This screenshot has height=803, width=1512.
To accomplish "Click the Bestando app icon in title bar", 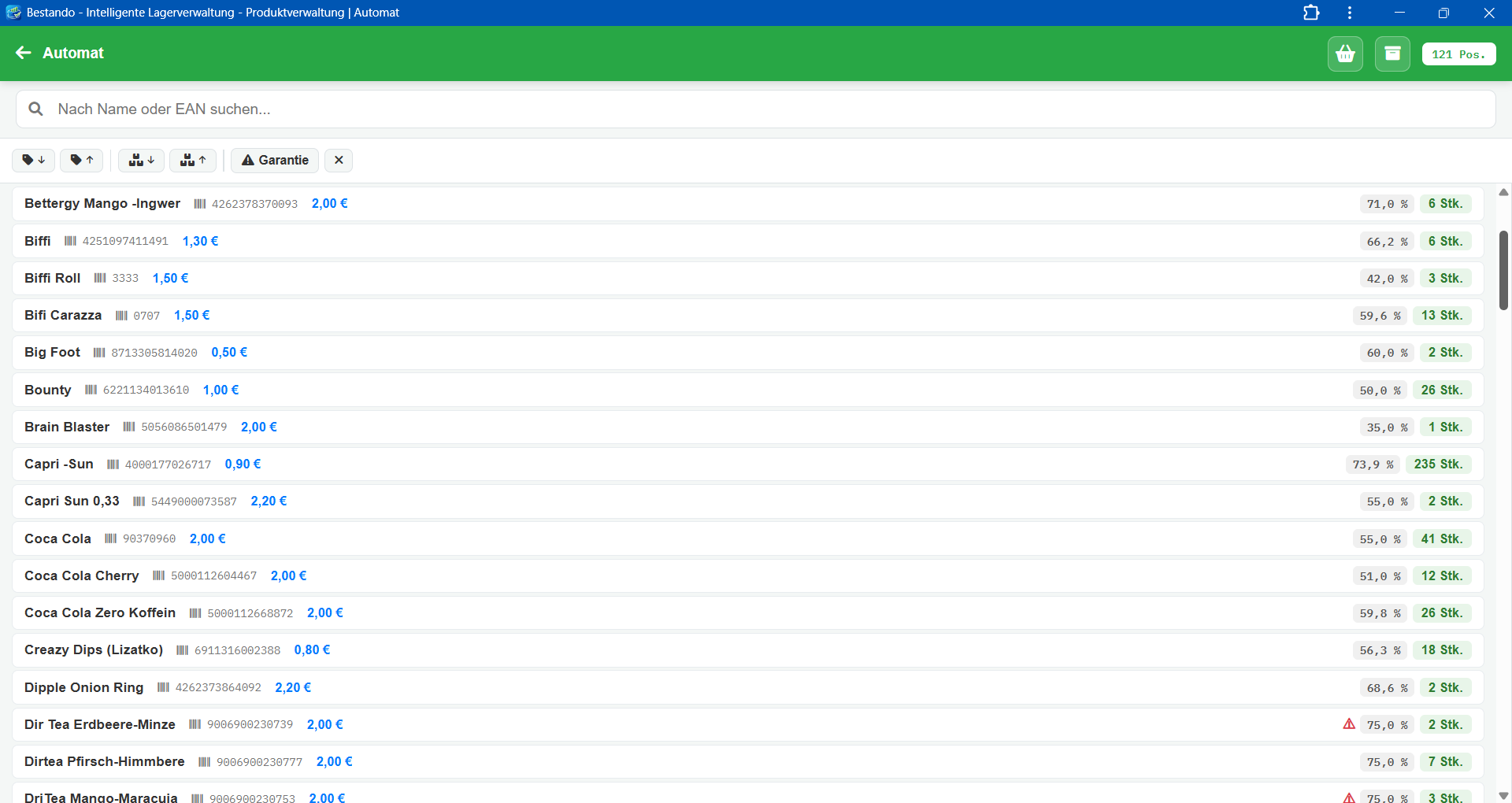I will [13, 13].
